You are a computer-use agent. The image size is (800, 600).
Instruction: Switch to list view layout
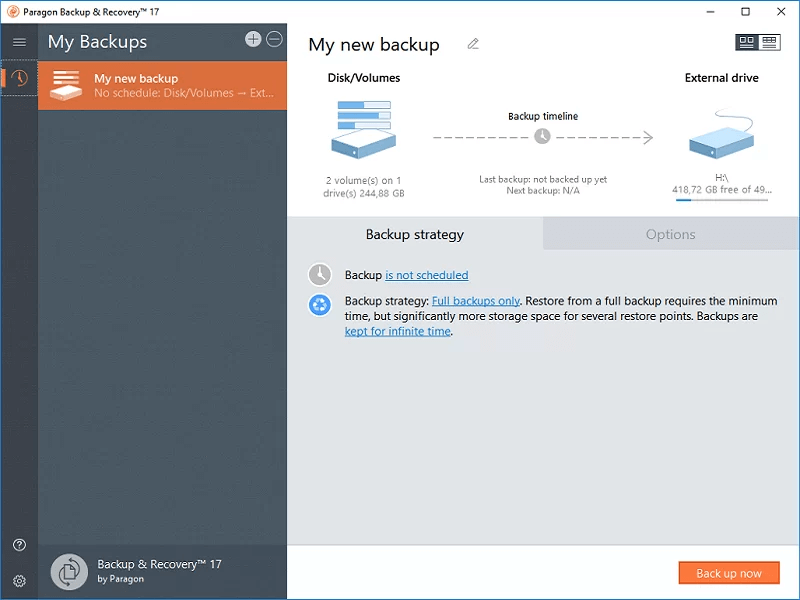768,42
